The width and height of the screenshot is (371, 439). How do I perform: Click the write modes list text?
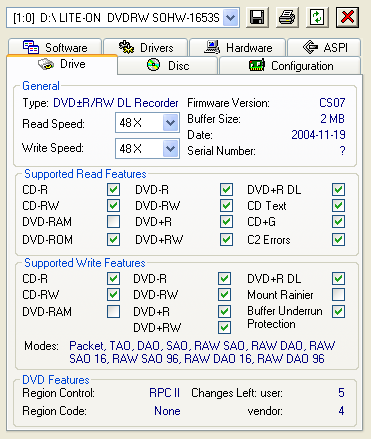[202, 352]
